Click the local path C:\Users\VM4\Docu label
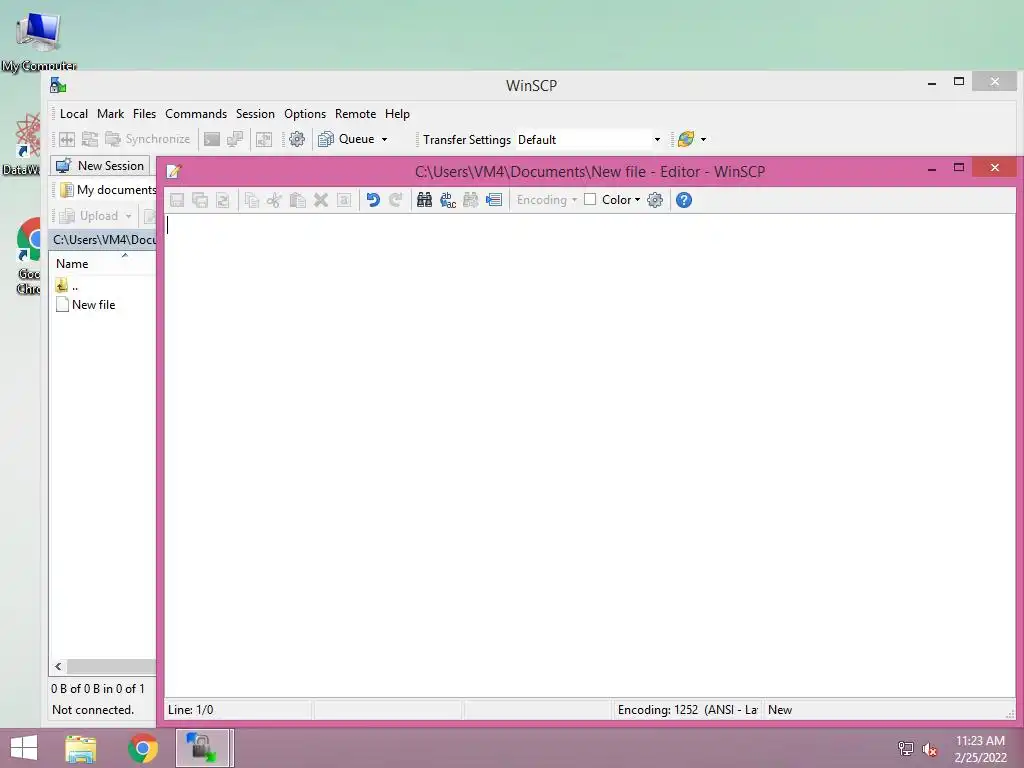Viewport: 1024px width, 768px height. coord(104,240)
